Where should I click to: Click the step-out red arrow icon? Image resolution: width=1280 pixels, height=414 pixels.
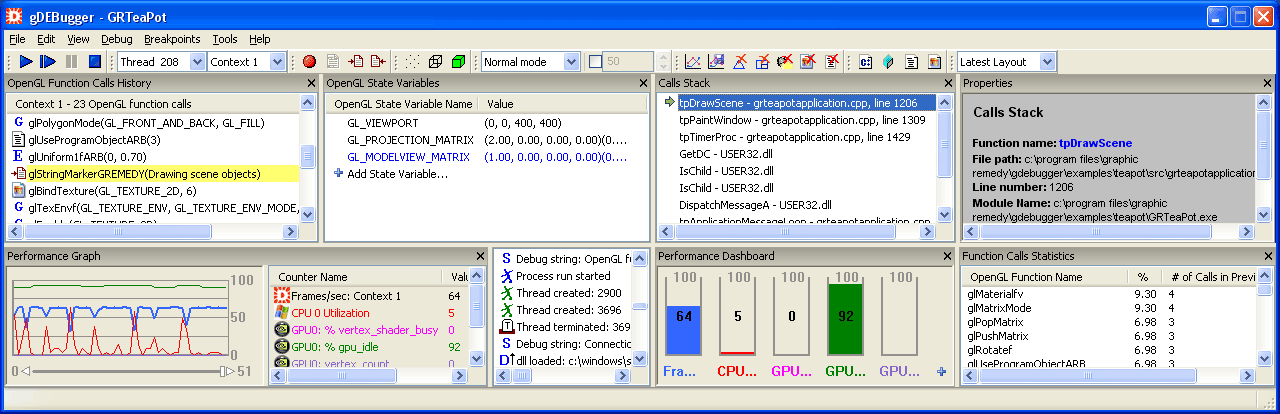tap(378, 62)
